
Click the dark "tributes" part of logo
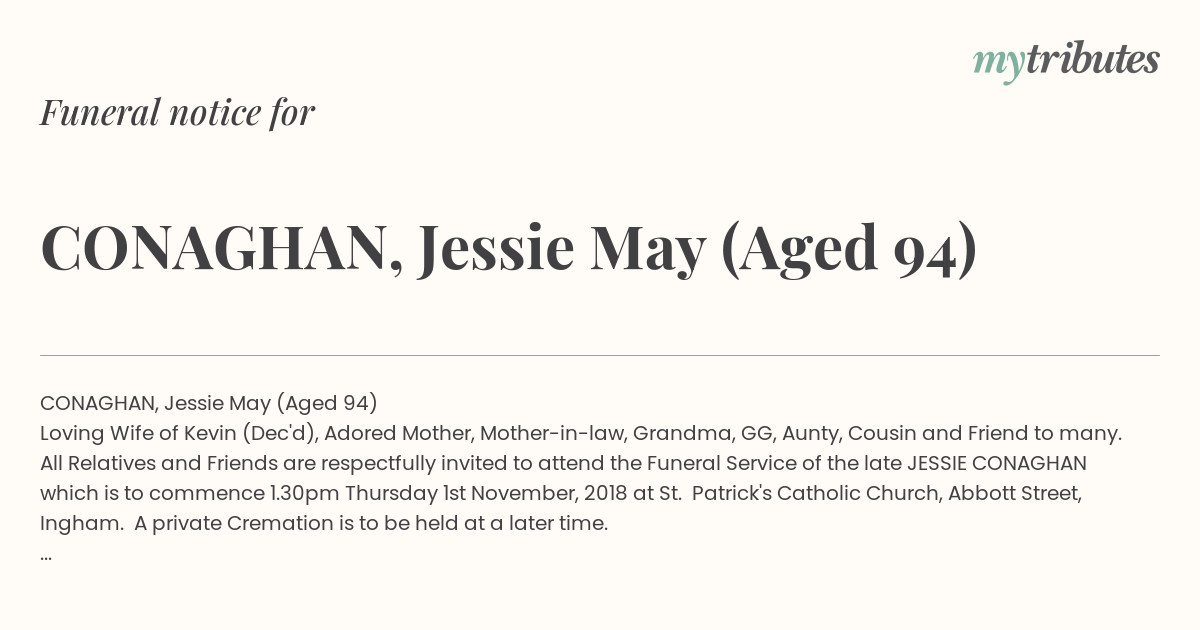point(1092,59)
